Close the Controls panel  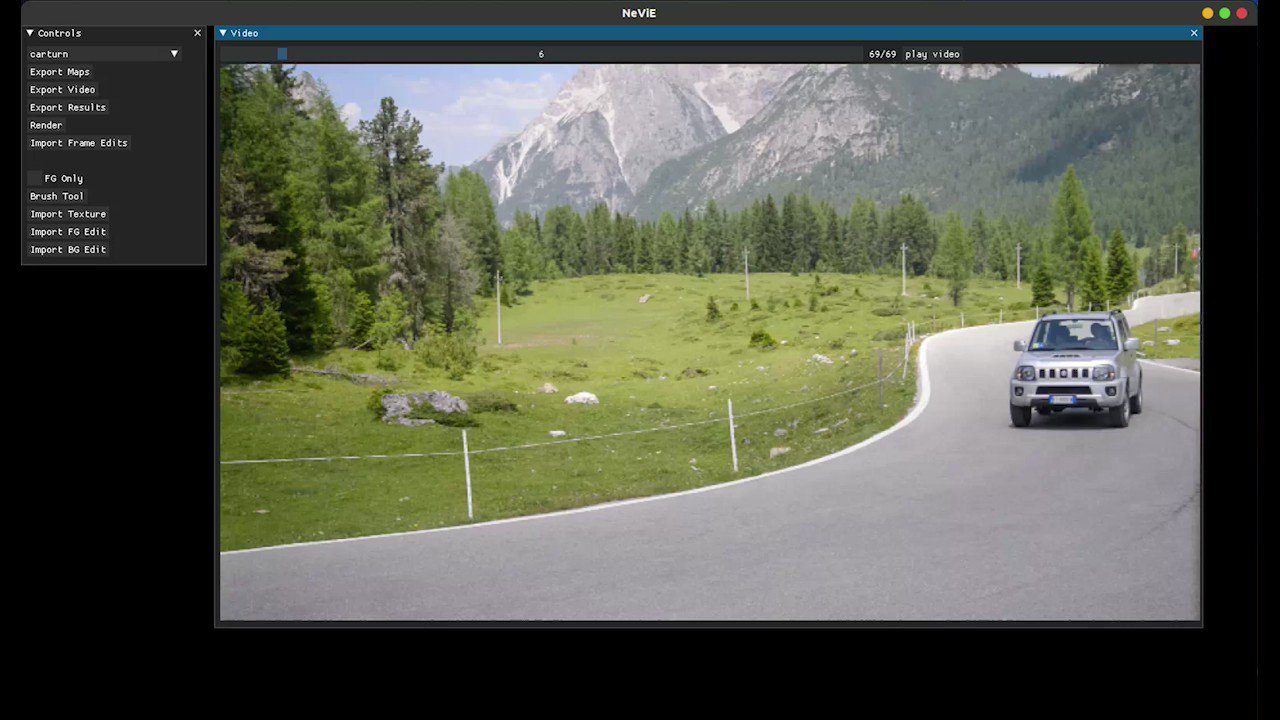click(197, 33)
